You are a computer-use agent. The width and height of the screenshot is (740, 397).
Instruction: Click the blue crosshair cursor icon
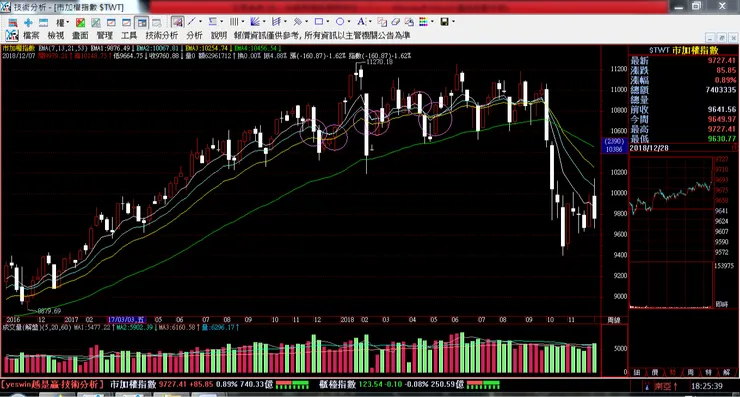(28, 22)
